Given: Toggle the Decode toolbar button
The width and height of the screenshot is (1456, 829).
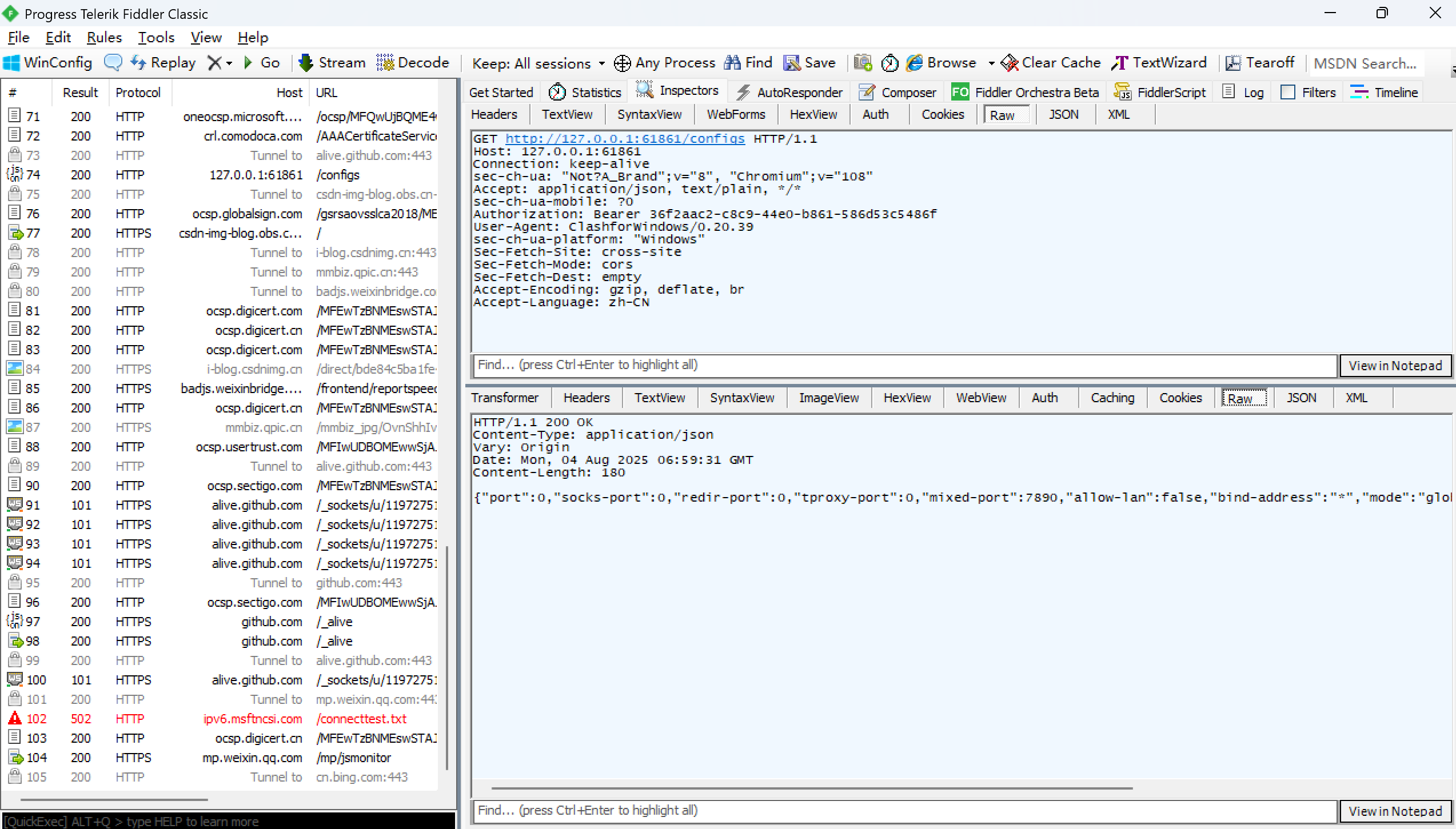Looking at the screenshot, I should click(413, 63).
